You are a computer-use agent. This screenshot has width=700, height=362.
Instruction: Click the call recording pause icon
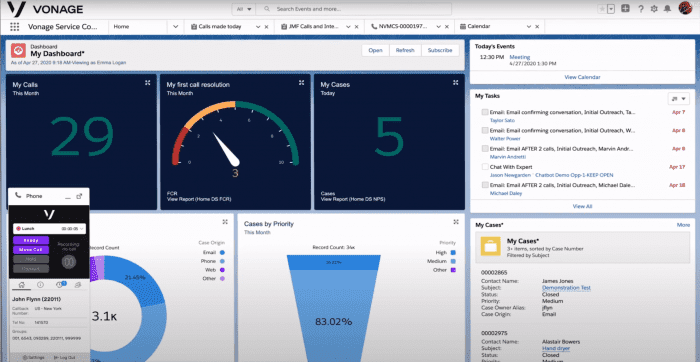[69, 262]
